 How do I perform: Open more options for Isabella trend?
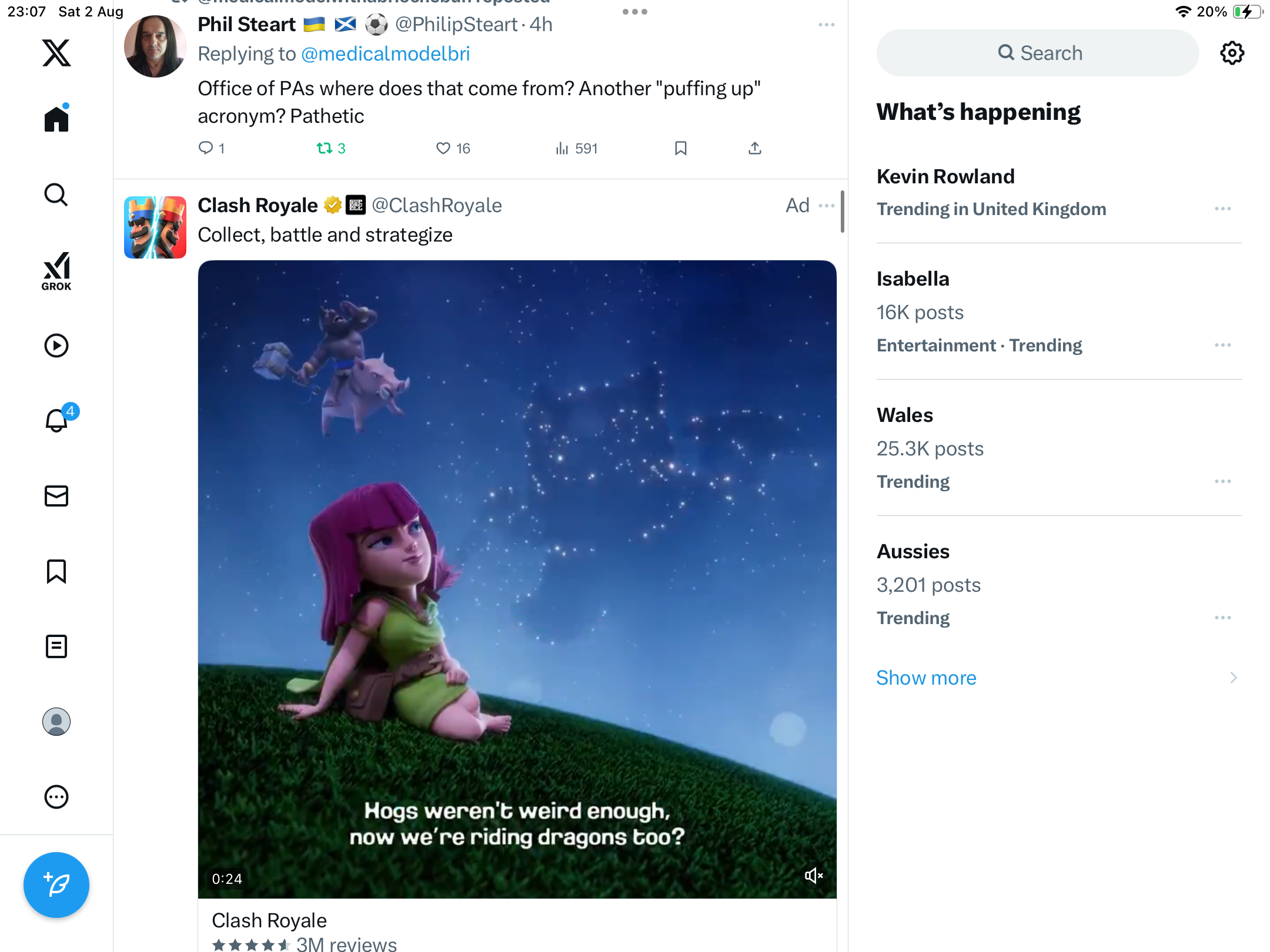pyautogui.click(x=1223, y=345)
